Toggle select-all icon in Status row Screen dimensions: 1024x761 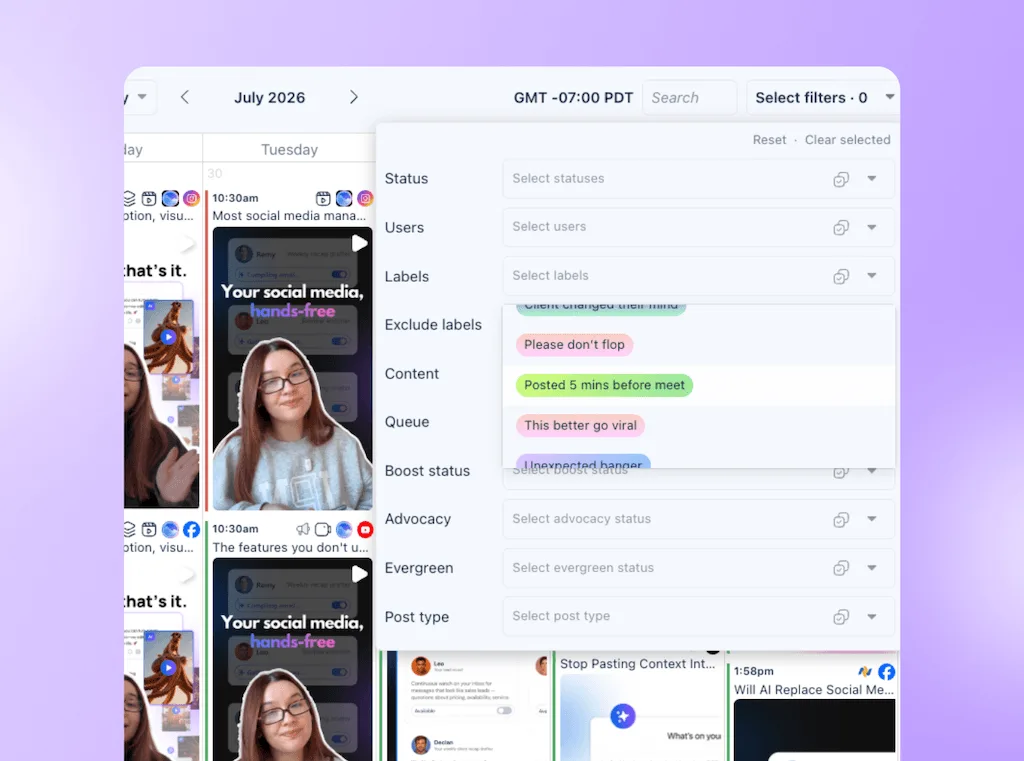[x=841, y=179]
